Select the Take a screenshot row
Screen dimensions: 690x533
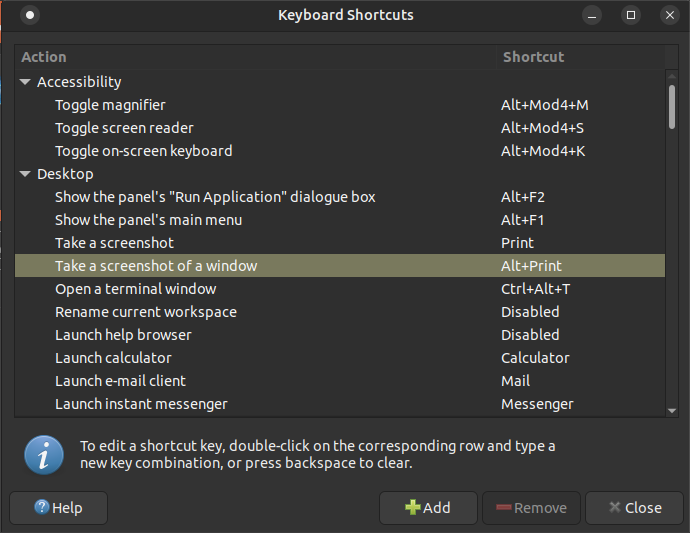point(114,243)
